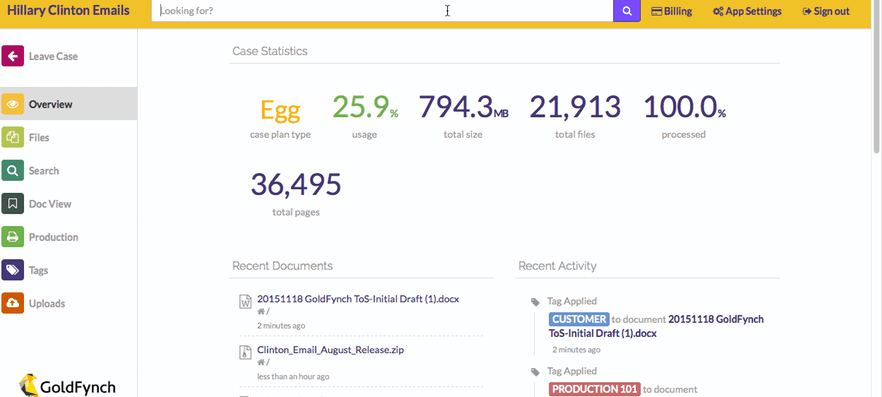Click the 25.9% usage statistic

365,107
